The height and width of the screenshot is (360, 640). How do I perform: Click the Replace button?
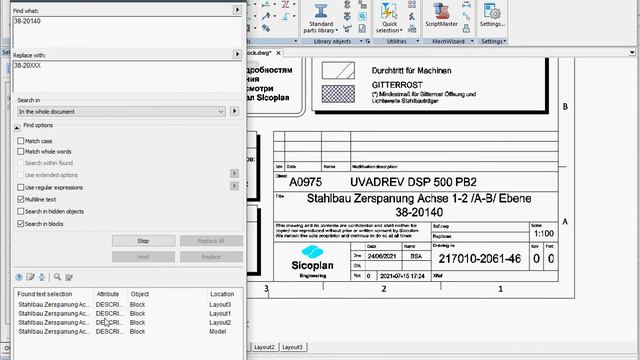click(211, 257)
